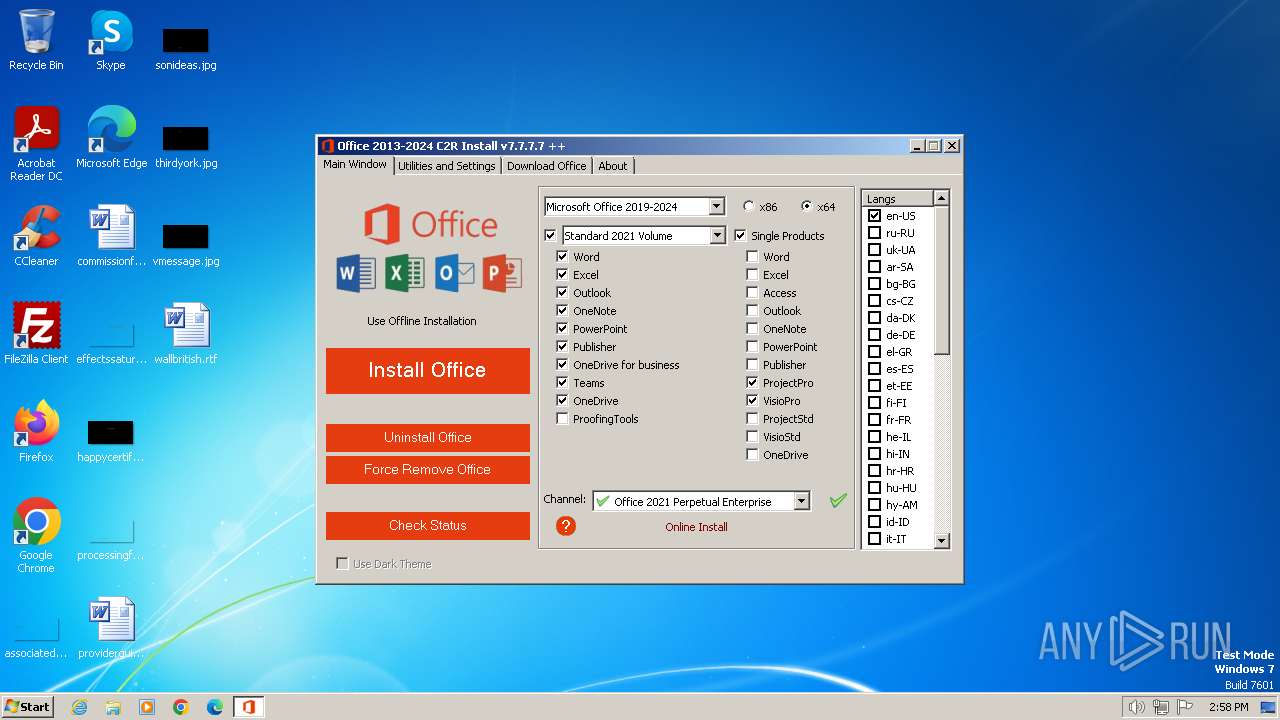Screen dimensions: 1280x720
Task: Click Check Status button
Action: (428, 525)
